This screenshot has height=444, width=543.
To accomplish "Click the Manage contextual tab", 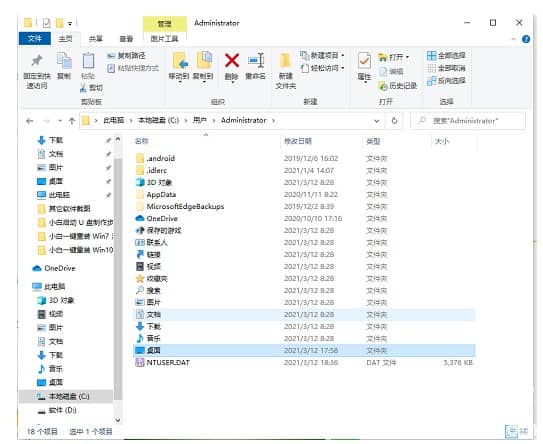I will pyautogui.click(x=164, y=24).
